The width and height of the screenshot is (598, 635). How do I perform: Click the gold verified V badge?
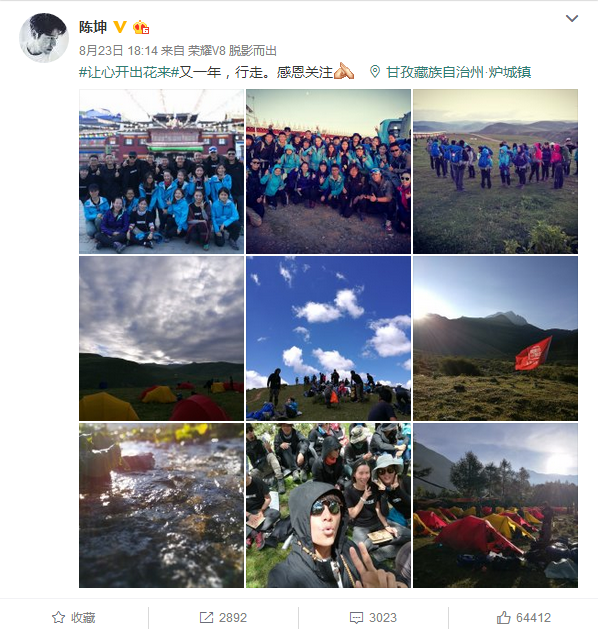(120, 27)
